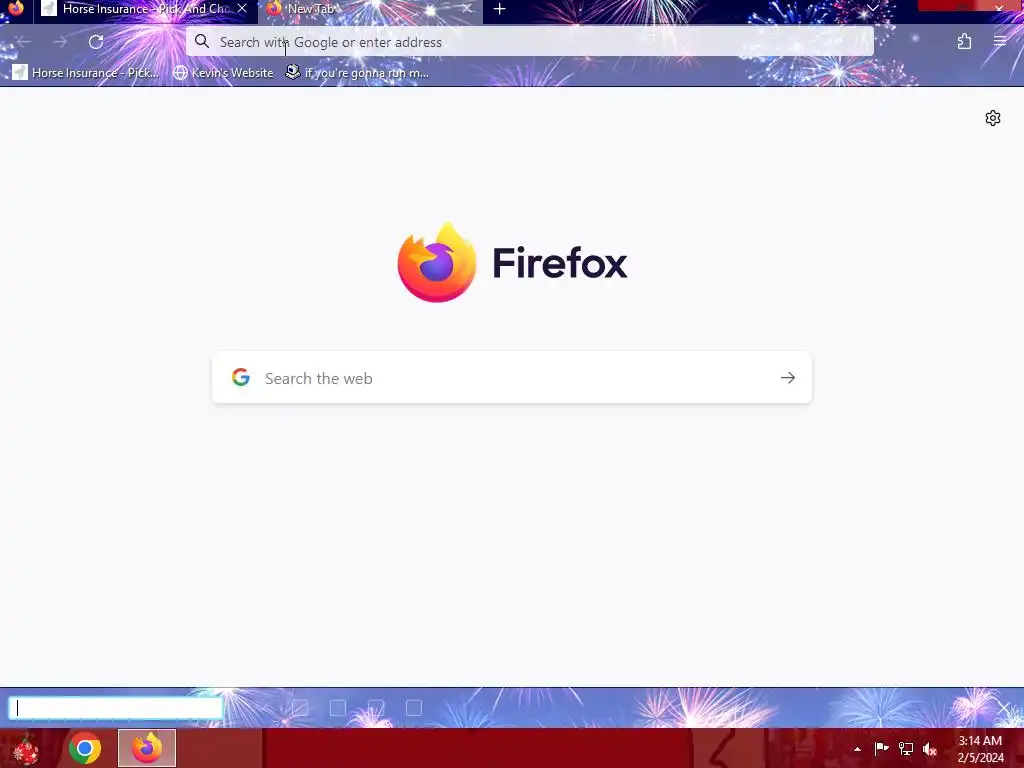The width and height of the screenshot is (1024, 768).
Task: Click the muted volume tray icon
Action: click(930, 749)
